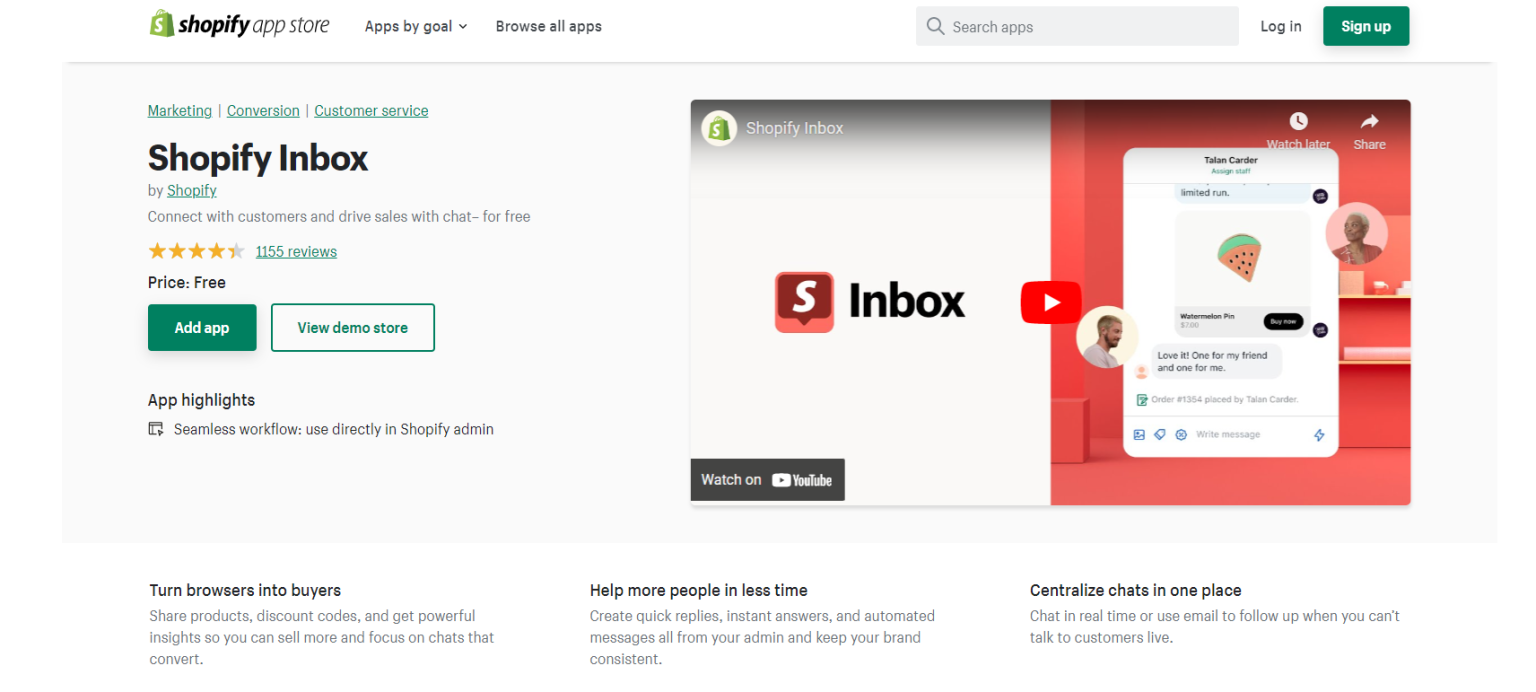
Task: Select the discount tag icon in the chat widget
Action: [1160, 435]
